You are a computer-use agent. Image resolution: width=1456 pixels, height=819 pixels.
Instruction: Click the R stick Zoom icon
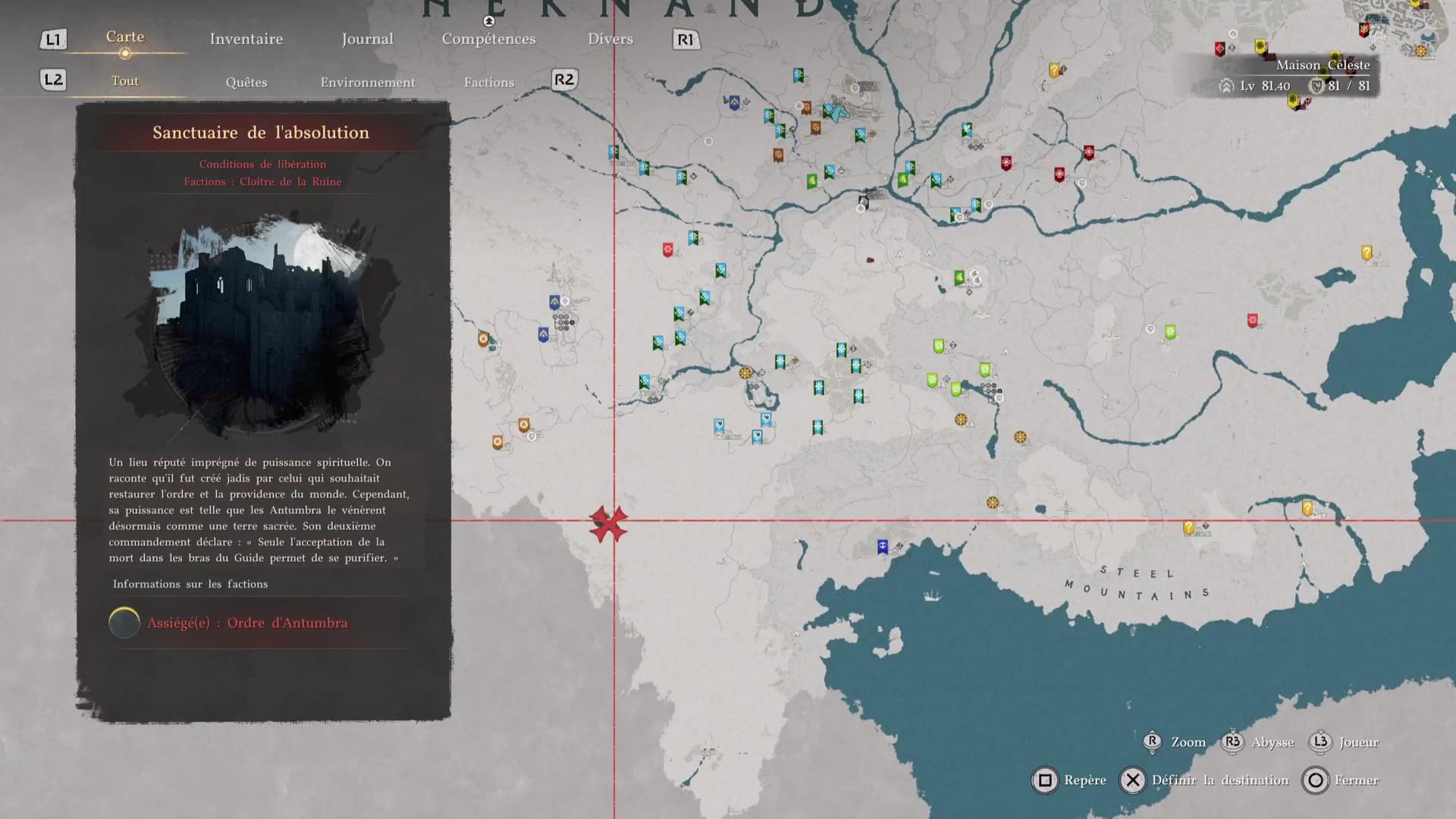pos(1152,742)
